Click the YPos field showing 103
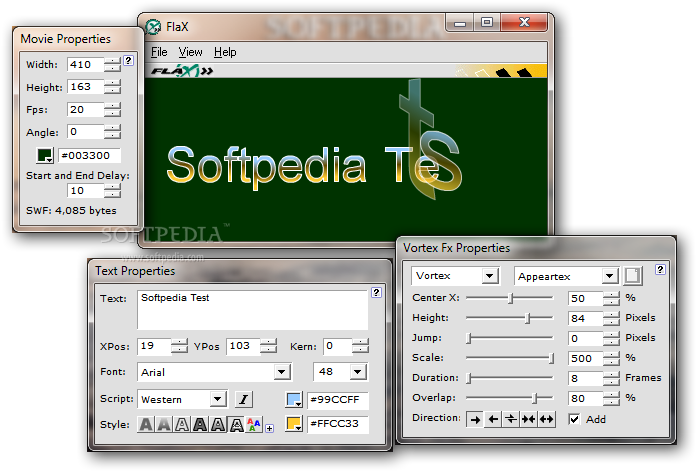The width and height of the screenshot is (697, 472). pyautogui.click(x=243, y=346)
